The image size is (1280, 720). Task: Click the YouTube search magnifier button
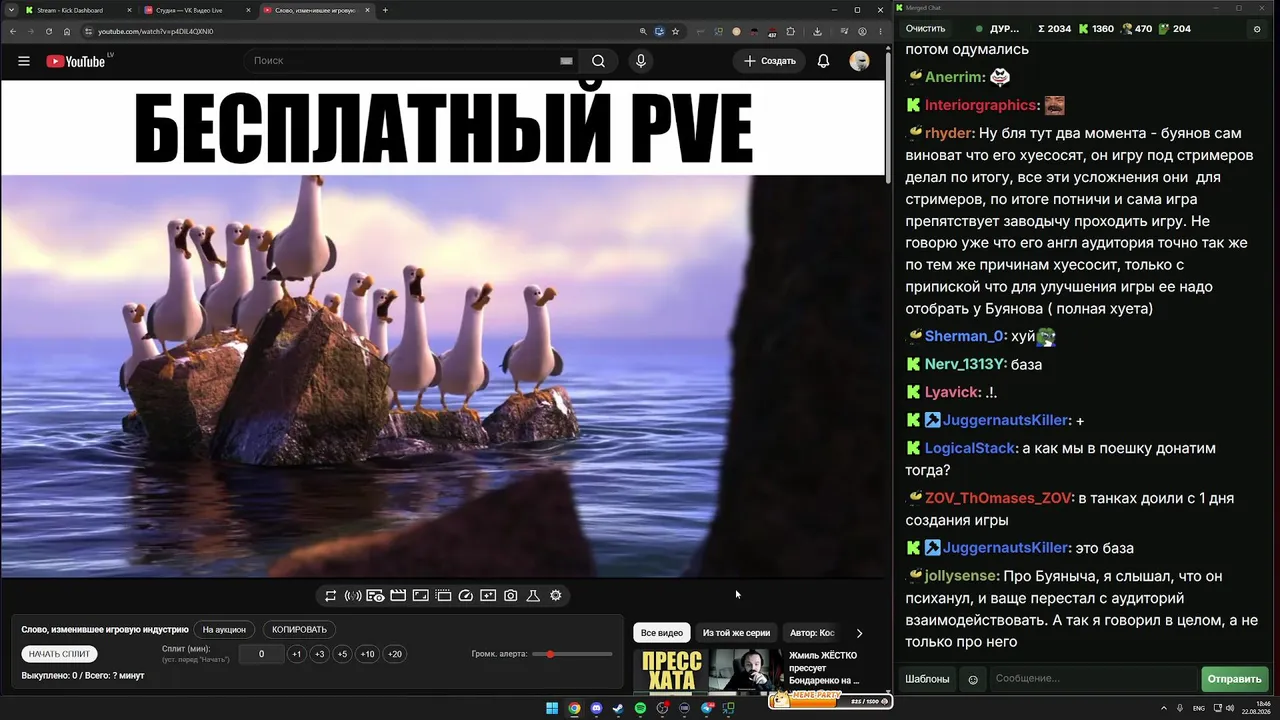pyautogui.click(x=598, y=61)
